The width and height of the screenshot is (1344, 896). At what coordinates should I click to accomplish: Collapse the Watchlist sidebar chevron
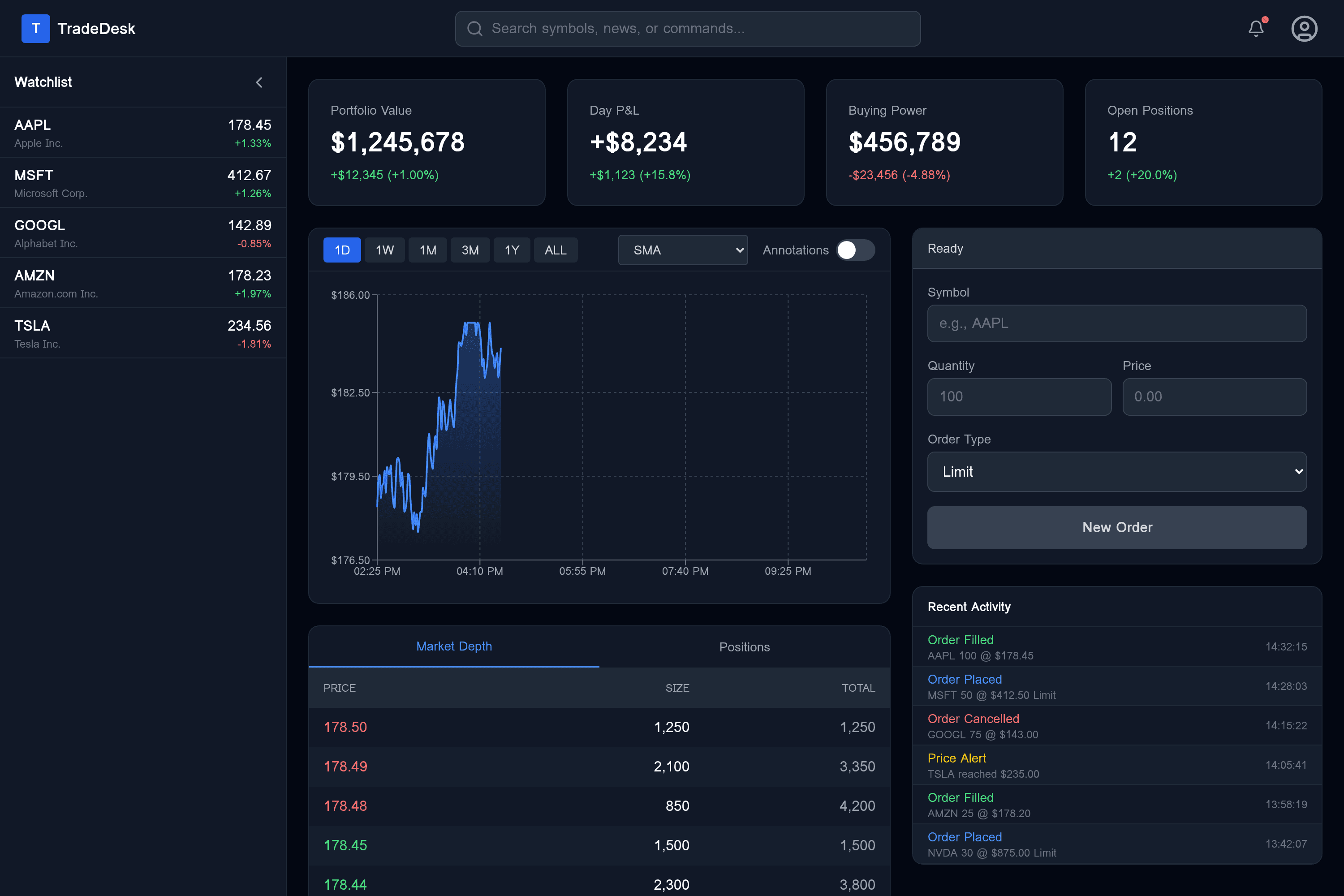[259, 82]
